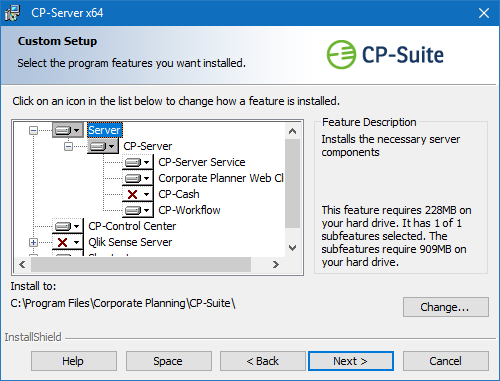Close the CP-Server x64 installer window
The height and width of the screenshot is (381, 500).
coord(484,13)
